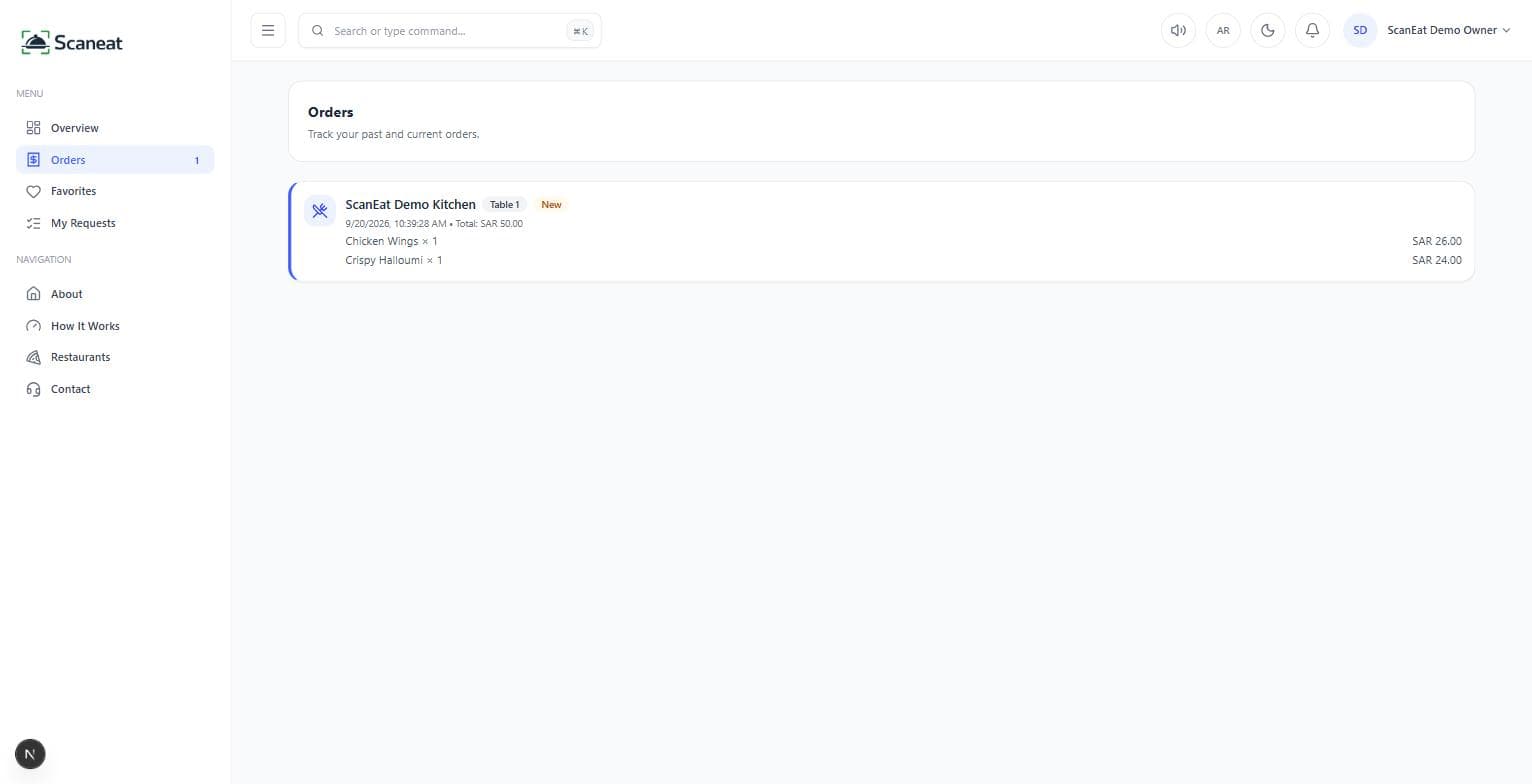This screenshot has width=1532, height=784.
Task: Toggle dark mode moon icon
Action: (1268, 30)
